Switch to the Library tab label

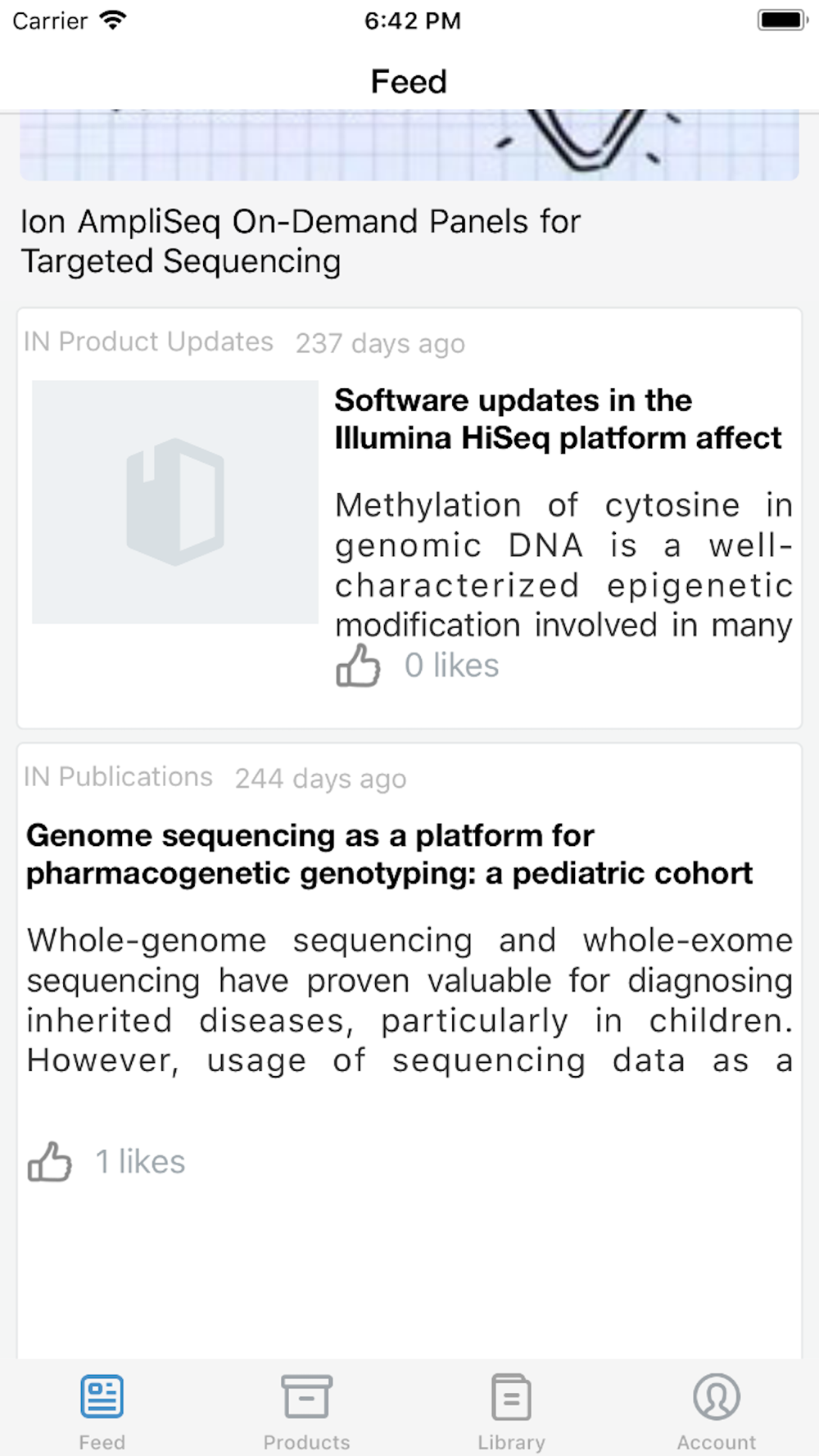pyautogui.click(x=512, y=1442)
